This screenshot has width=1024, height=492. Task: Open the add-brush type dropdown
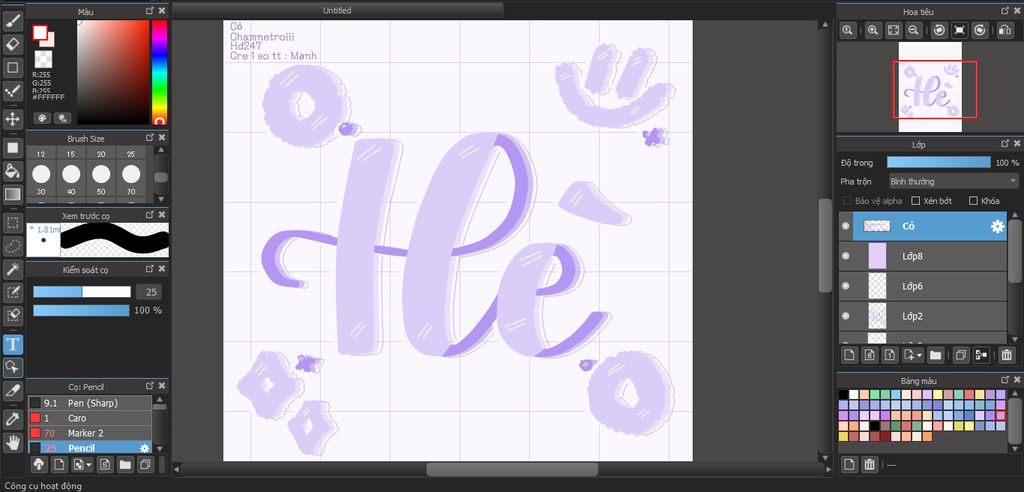[89, 465]
